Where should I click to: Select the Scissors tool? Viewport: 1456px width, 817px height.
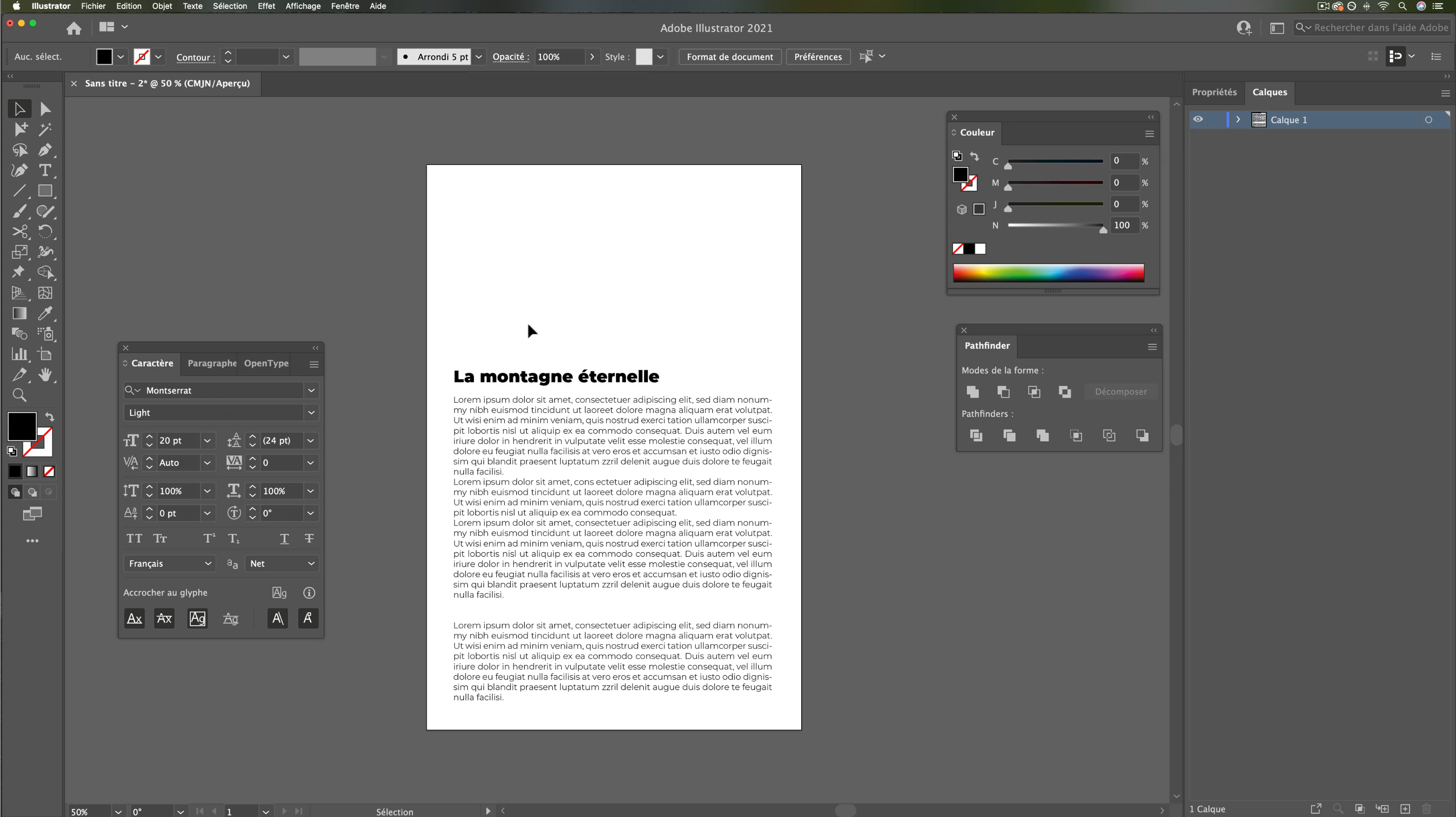pyautogui.click(x=20, y=232)
